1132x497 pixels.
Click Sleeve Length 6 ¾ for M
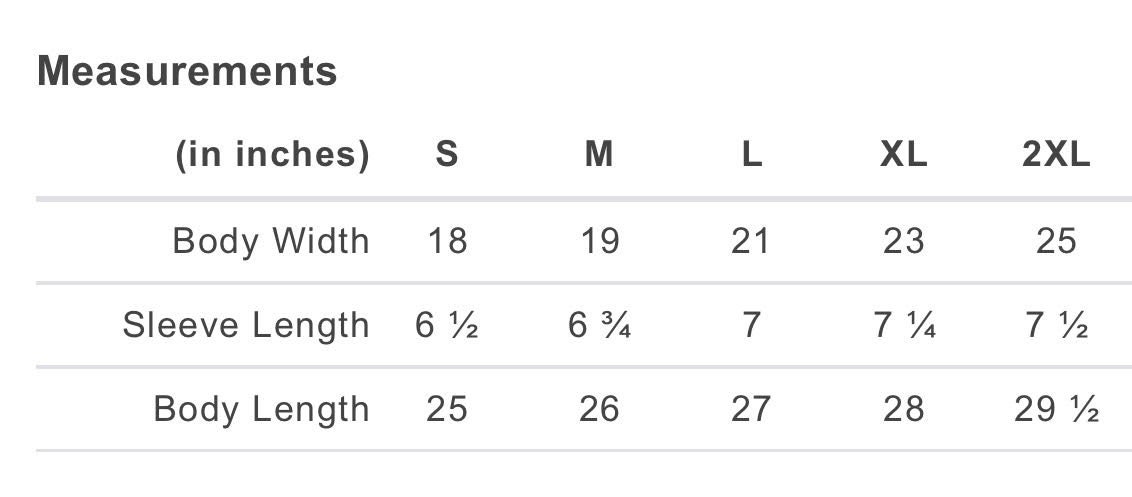coord(599,325)
